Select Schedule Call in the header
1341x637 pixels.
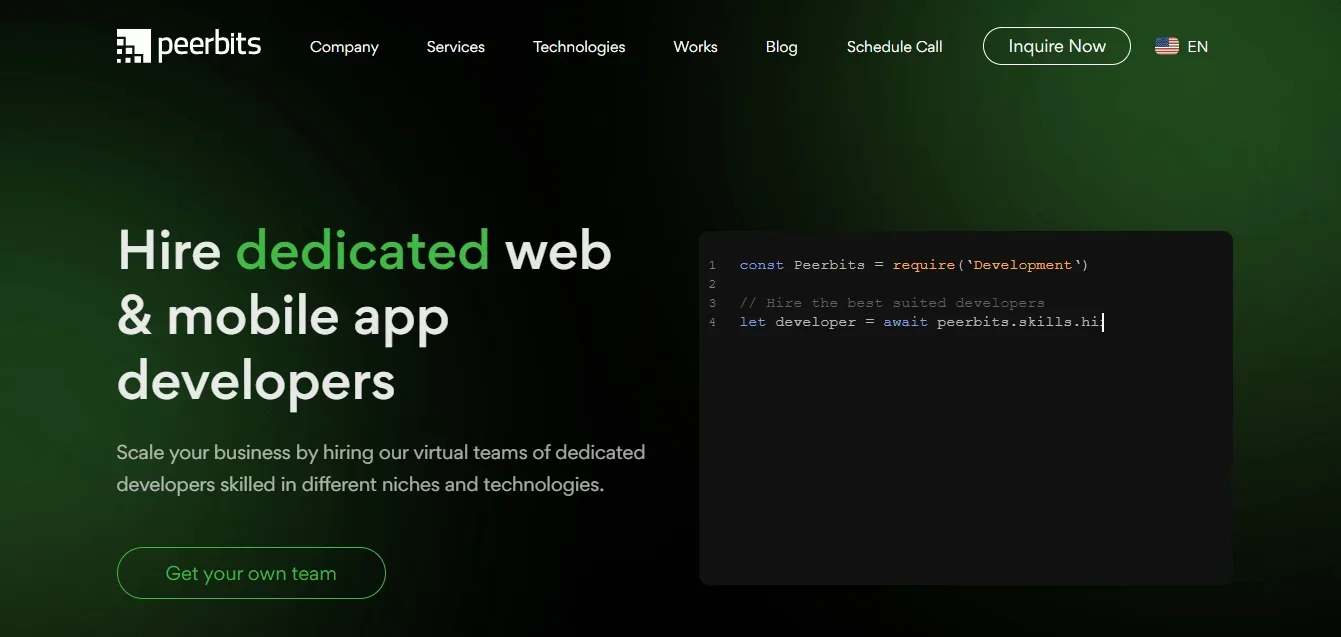tap(894, 47)
